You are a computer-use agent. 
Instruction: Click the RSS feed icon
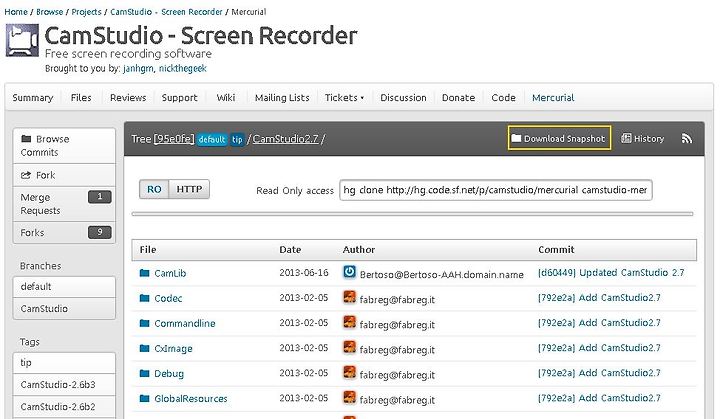click(x=686, y=138)
